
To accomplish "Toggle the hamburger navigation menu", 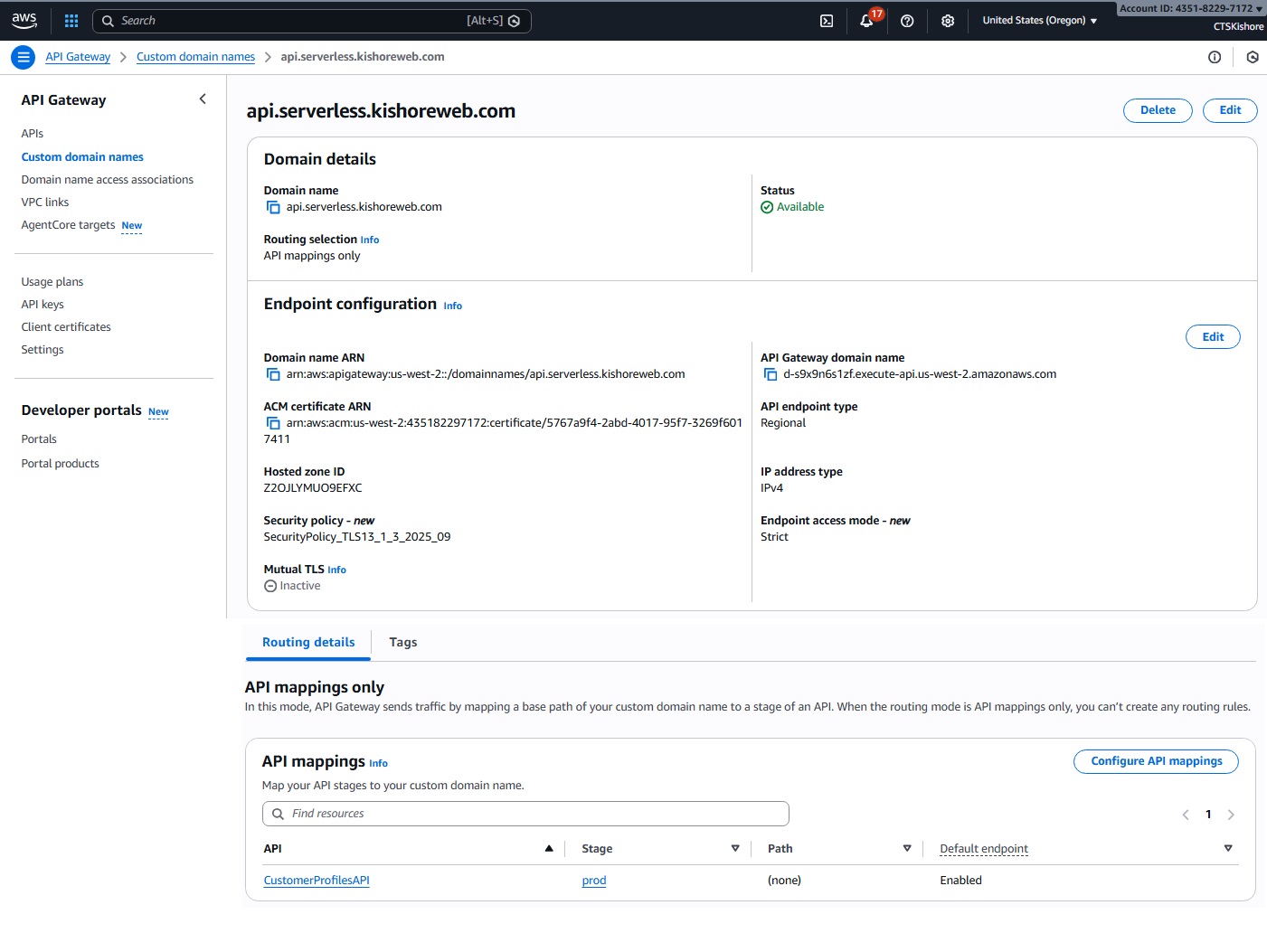I will [24, 57].
